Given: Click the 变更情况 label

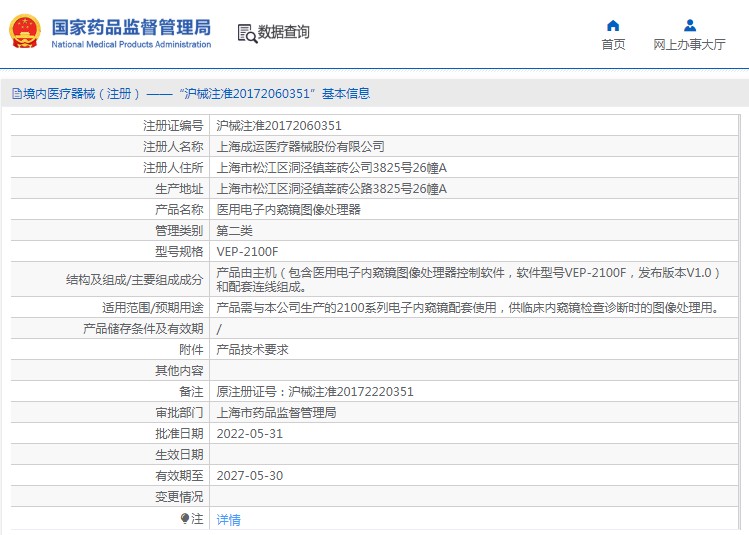Looking at the screenshot, I should coord(180,497).
